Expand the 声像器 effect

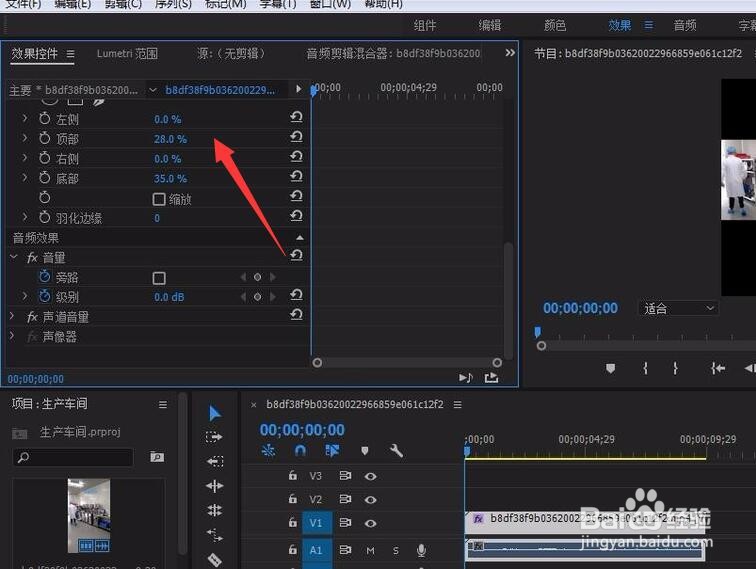click(13, 336)
